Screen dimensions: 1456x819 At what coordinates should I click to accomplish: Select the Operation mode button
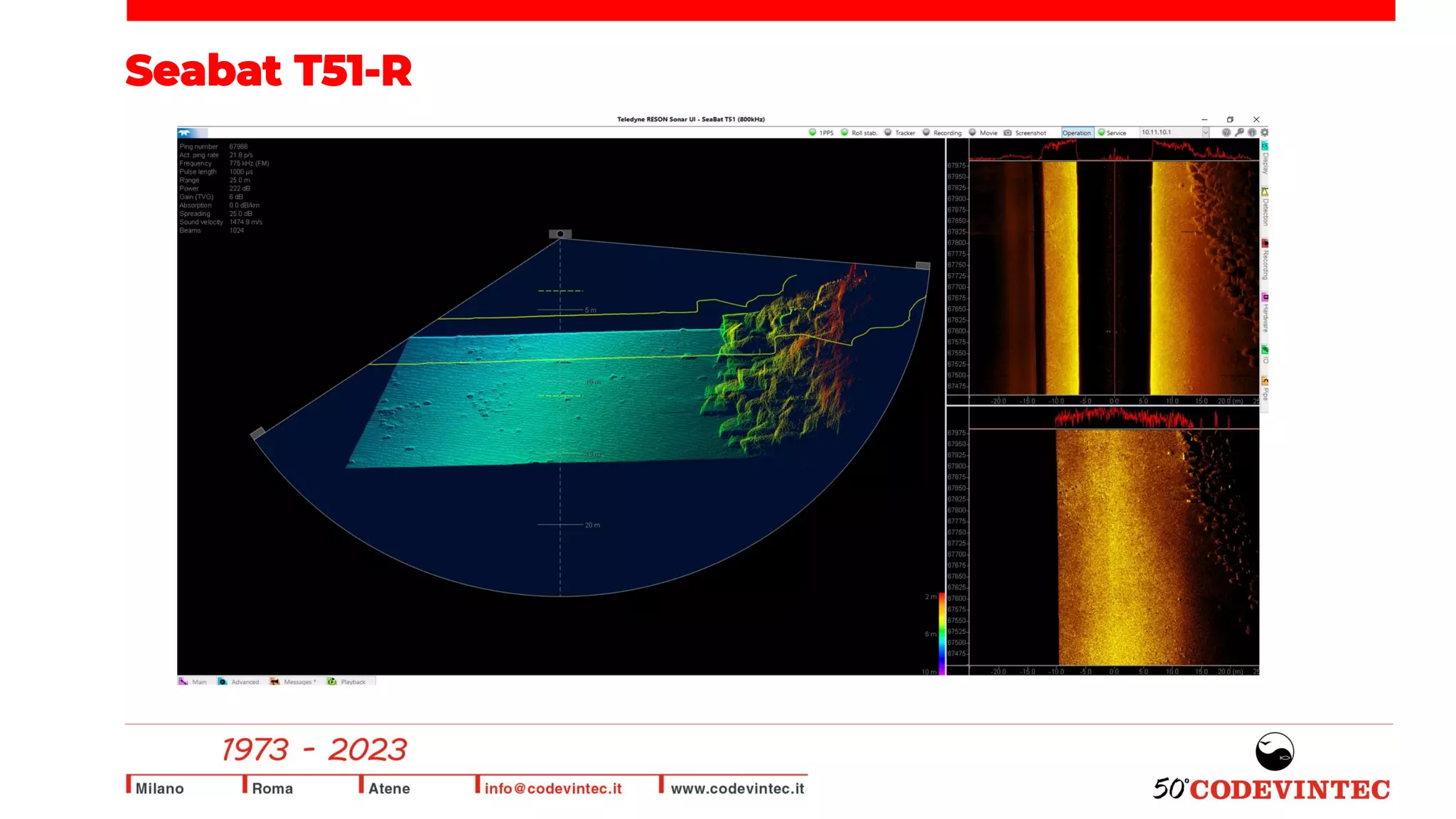(x=1076, y=133)
